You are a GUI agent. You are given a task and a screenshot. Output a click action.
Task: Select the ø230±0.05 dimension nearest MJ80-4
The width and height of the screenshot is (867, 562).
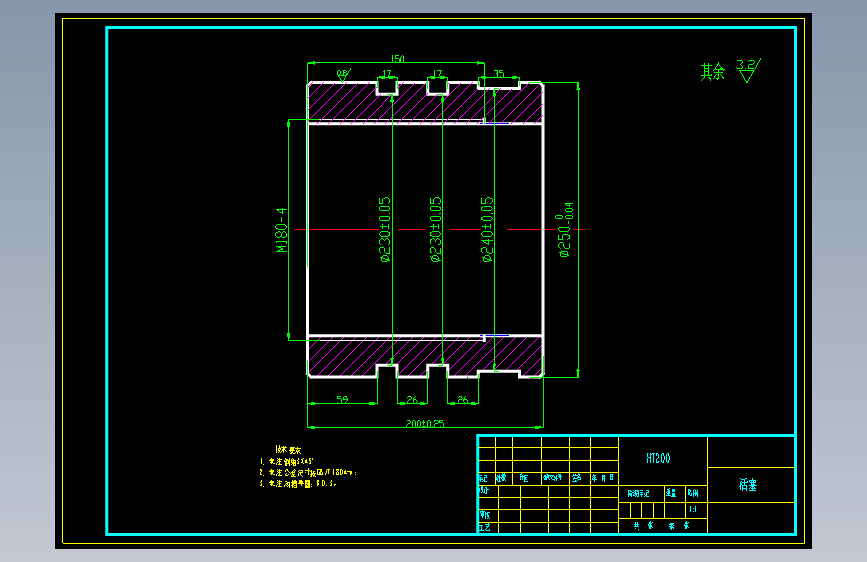pyautogui.click(x=385, y=229)
